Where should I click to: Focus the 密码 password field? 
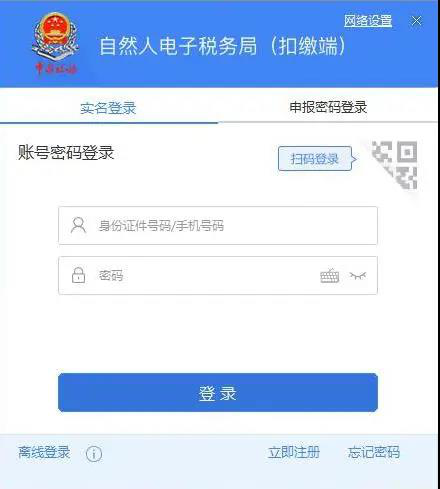pyautogui.click(x=218, y=275)
